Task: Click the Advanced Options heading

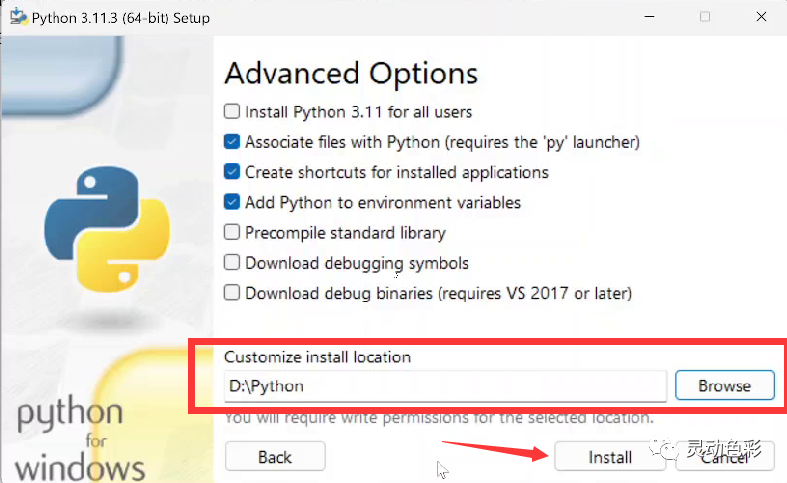Action: coord(351,74)
